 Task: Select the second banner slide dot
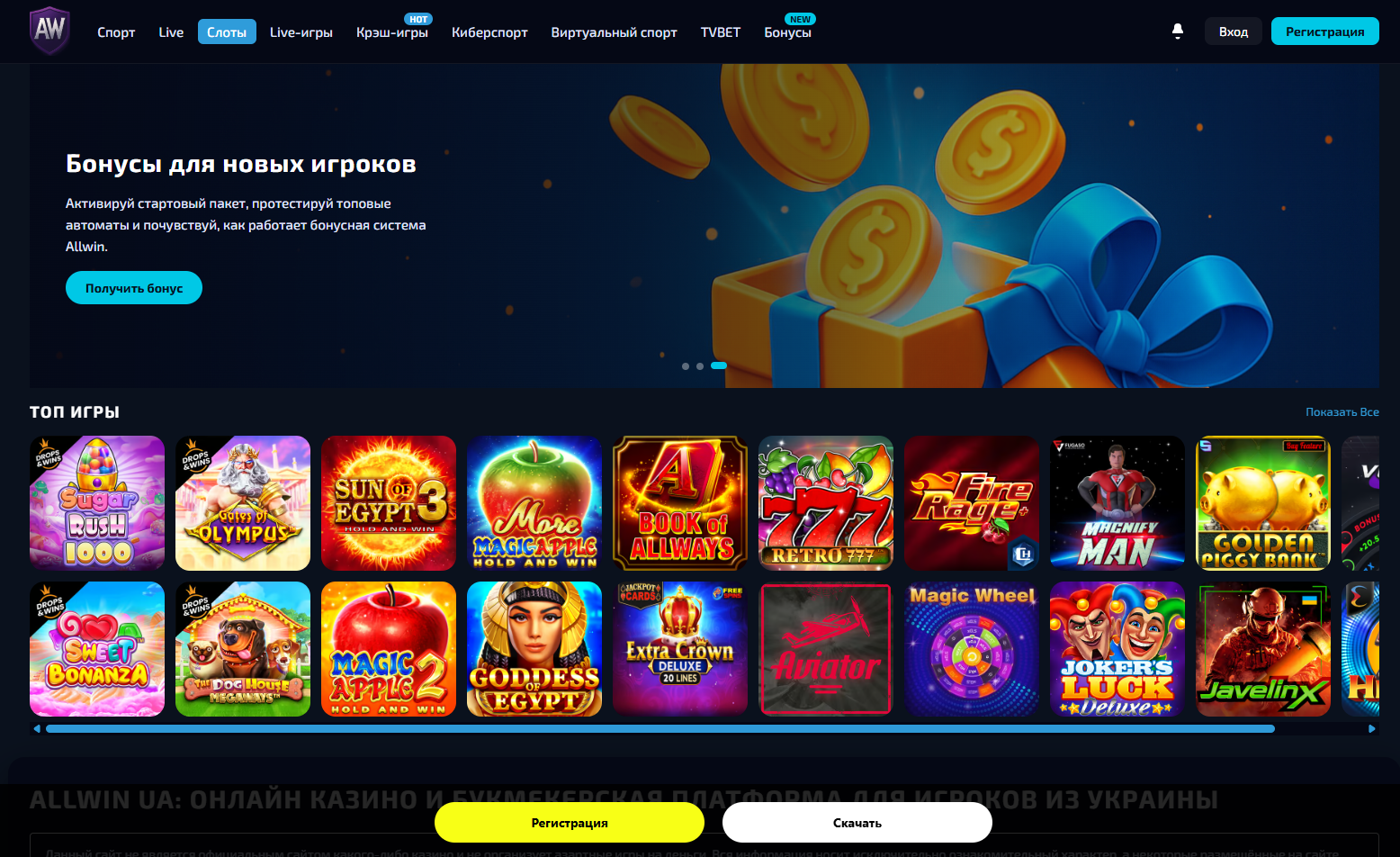click(x=699, y=366)
